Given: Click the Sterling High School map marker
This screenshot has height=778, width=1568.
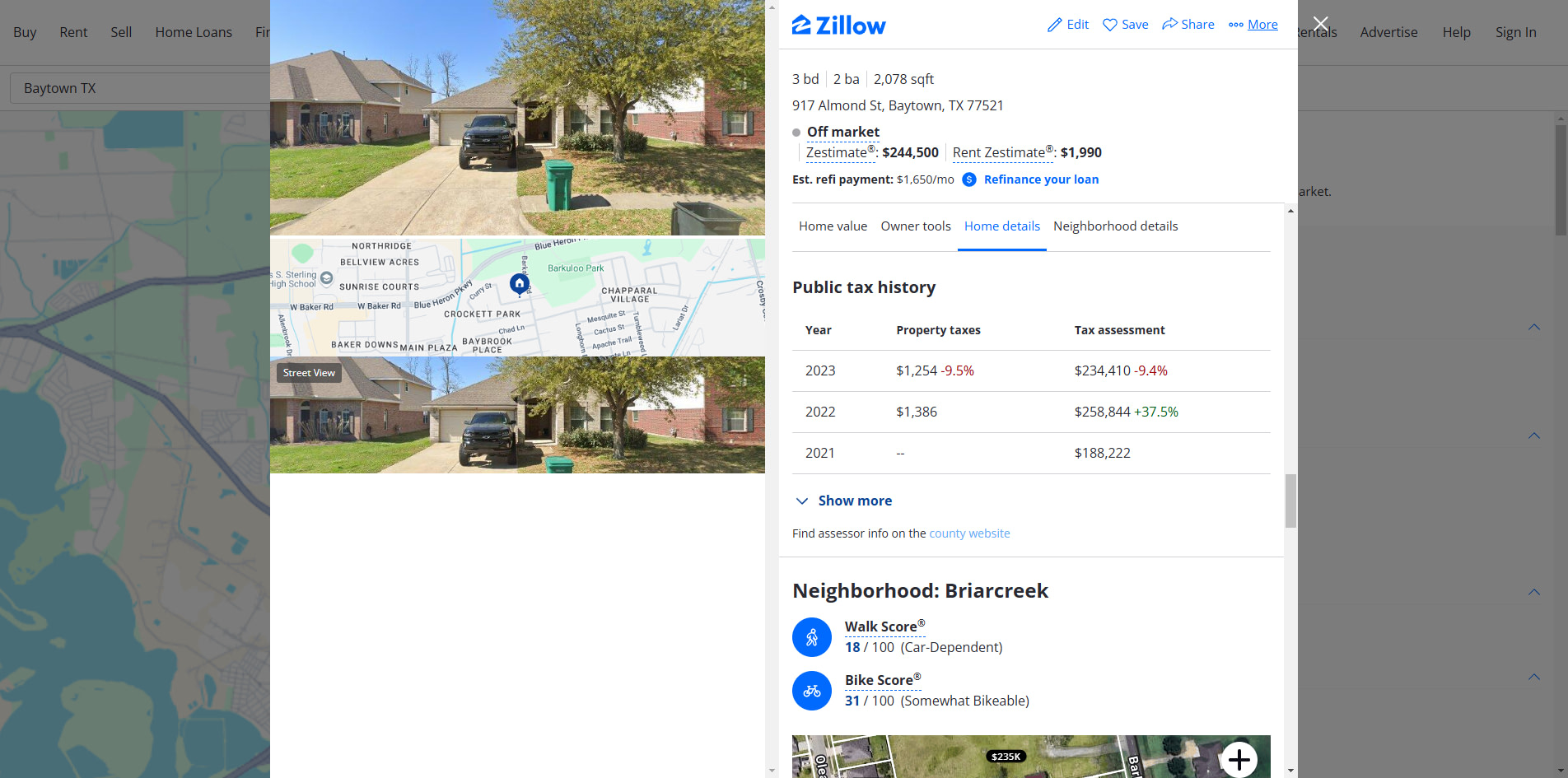Looking at the screenshot, I should click(326, 278).
